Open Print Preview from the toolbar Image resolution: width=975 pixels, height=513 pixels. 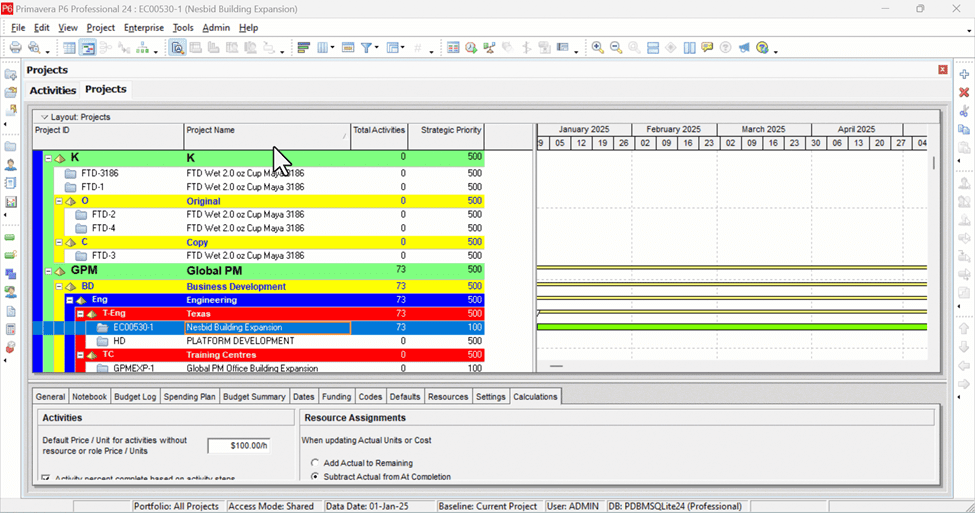pos(34,48)
